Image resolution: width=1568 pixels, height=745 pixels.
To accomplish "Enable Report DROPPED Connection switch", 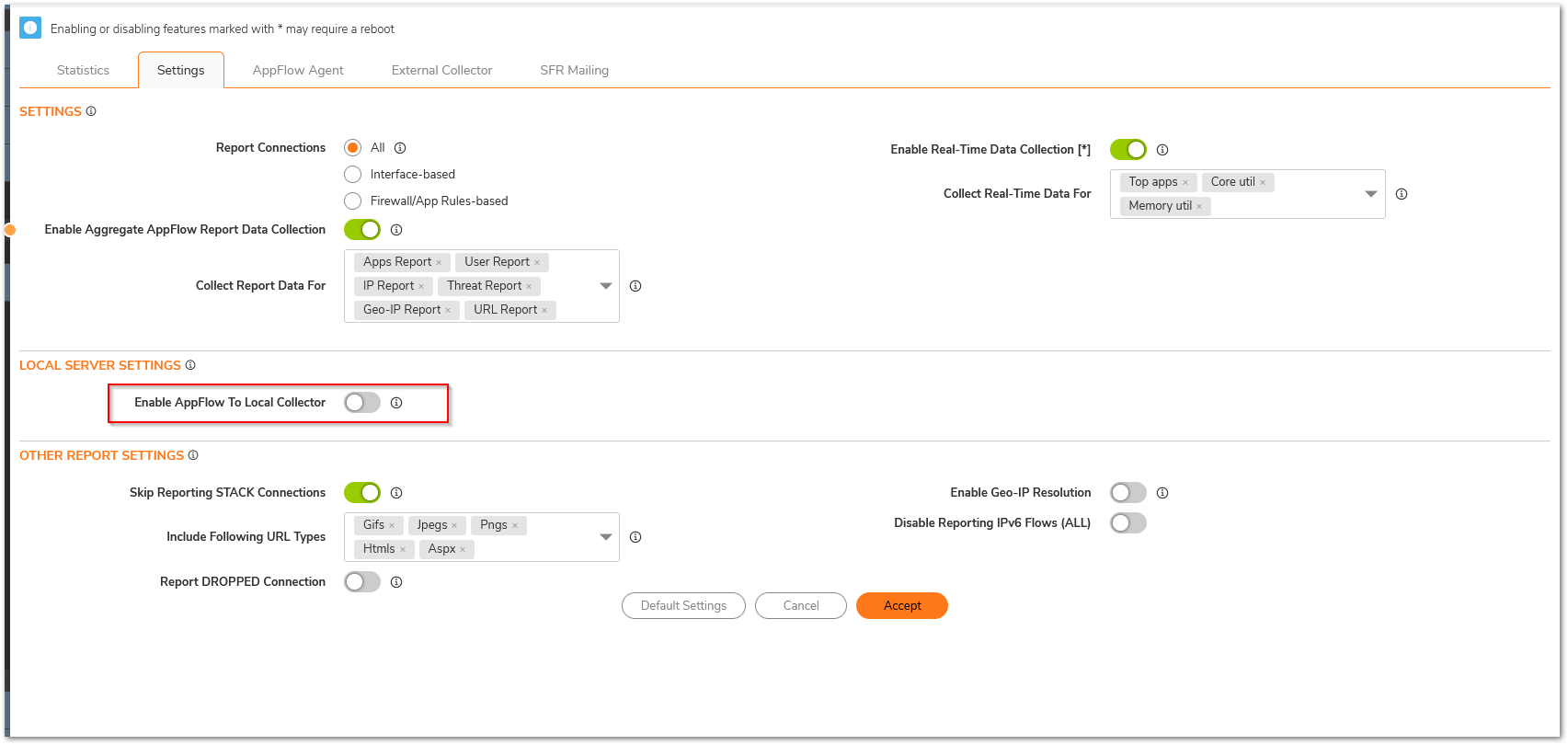I will (x=362, y=582).
